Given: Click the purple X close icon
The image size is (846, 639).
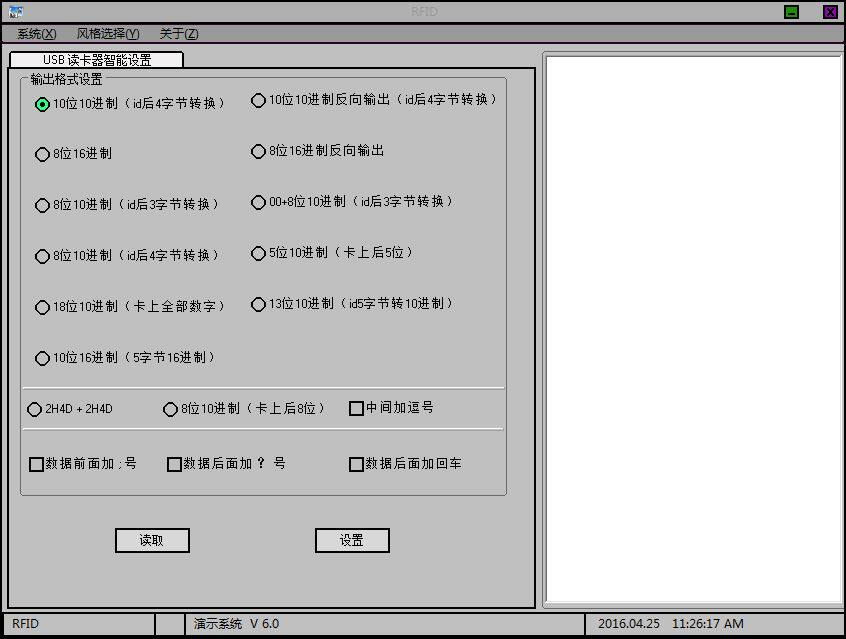Looking at the screenshot, I should coord(830,12).
